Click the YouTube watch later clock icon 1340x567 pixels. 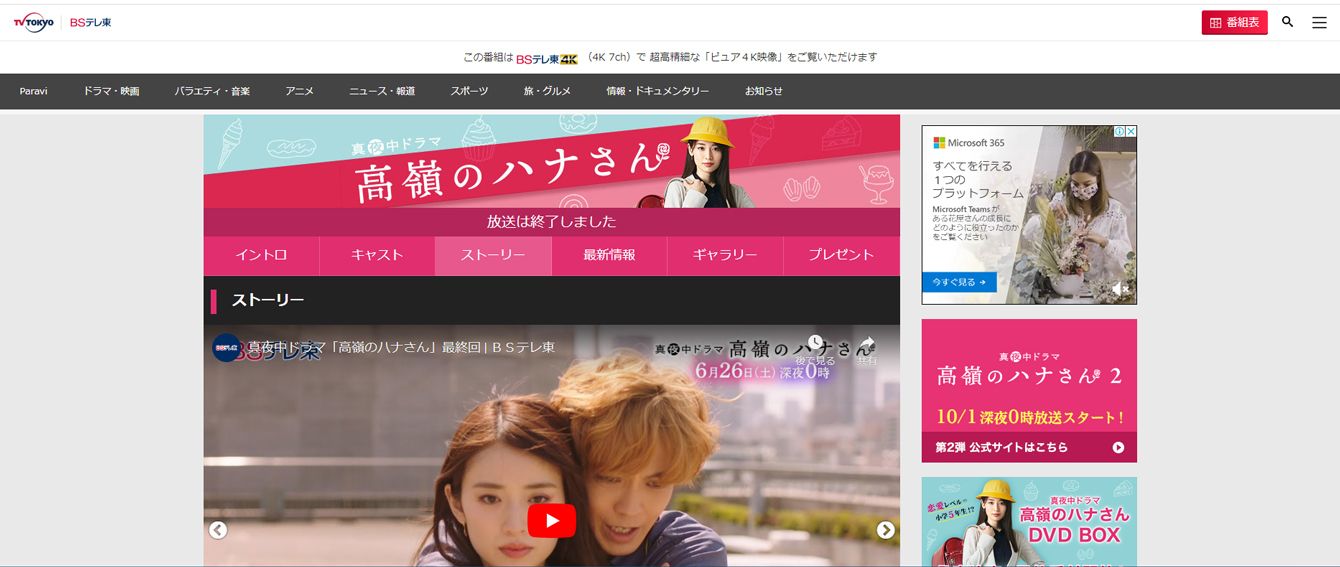pyautogui.click(x=816, y=345)
